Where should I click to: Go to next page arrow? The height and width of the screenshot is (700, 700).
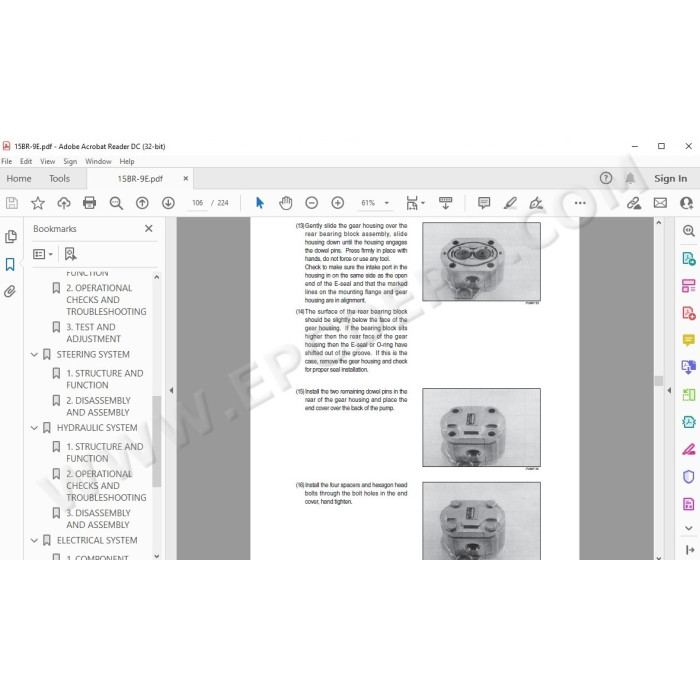[168, 203]
